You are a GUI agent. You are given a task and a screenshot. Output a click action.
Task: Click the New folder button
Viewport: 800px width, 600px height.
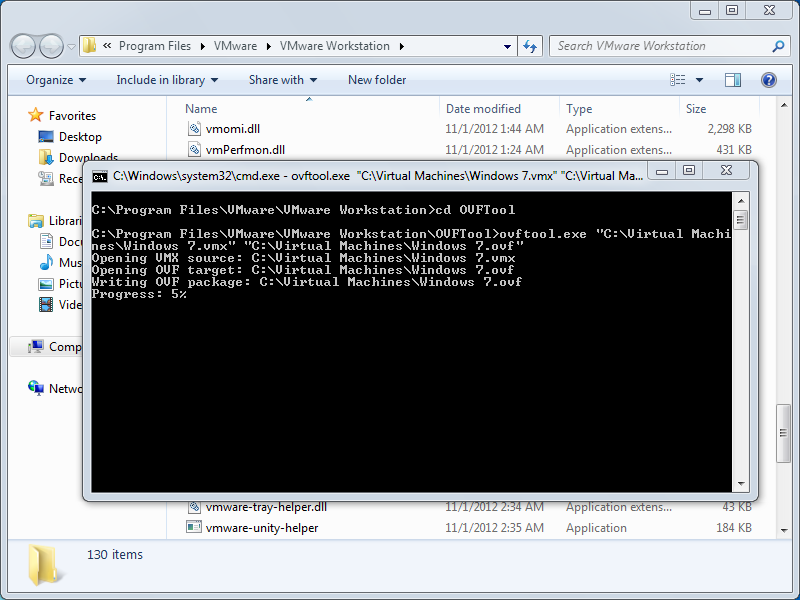(x=377, y=80)
